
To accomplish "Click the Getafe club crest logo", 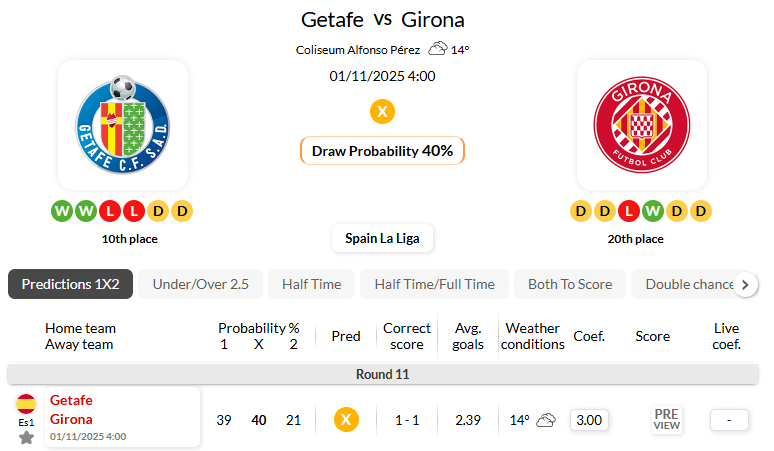I will (123, 124).
